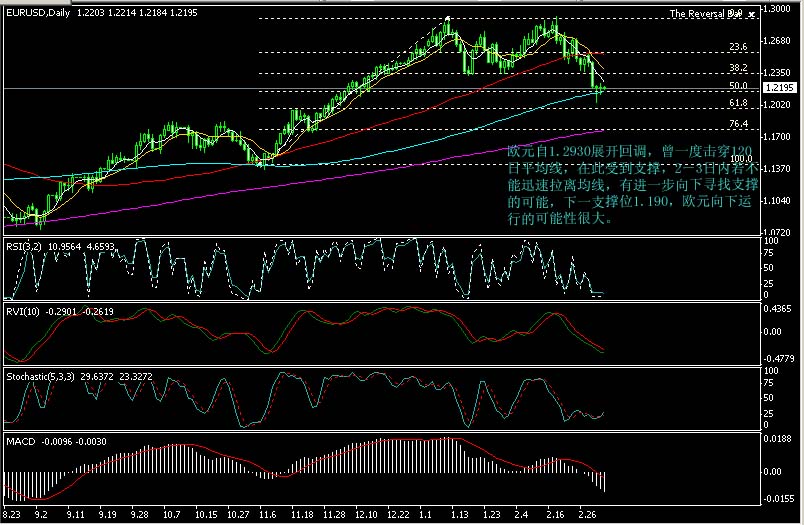Click the 50.0 Fibonacci level label
Image resolution: width=804 pixels, height=525 pixels.
coord(738,86)
